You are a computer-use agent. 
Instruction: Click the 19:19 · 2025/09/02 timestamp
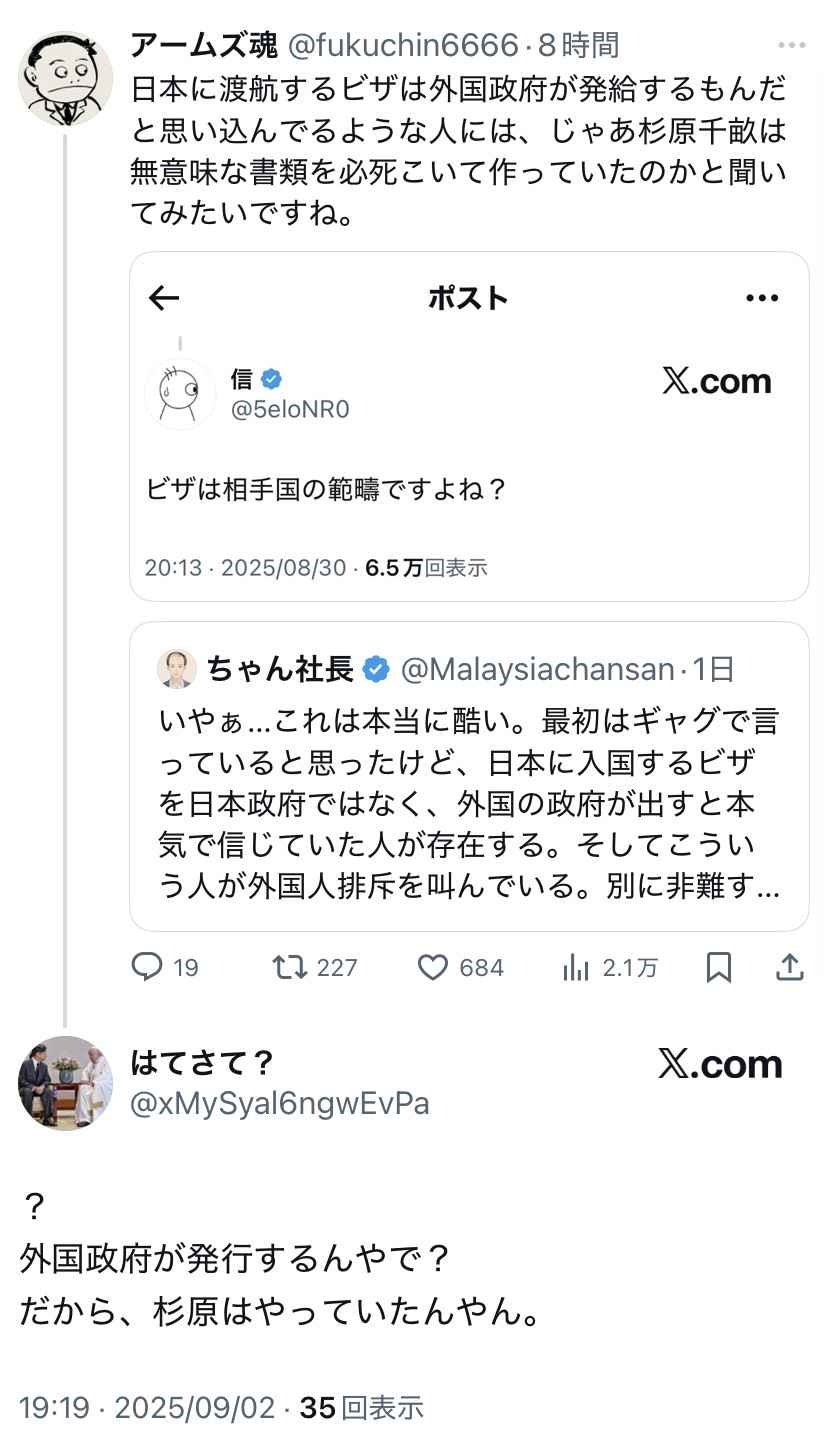146,1408
